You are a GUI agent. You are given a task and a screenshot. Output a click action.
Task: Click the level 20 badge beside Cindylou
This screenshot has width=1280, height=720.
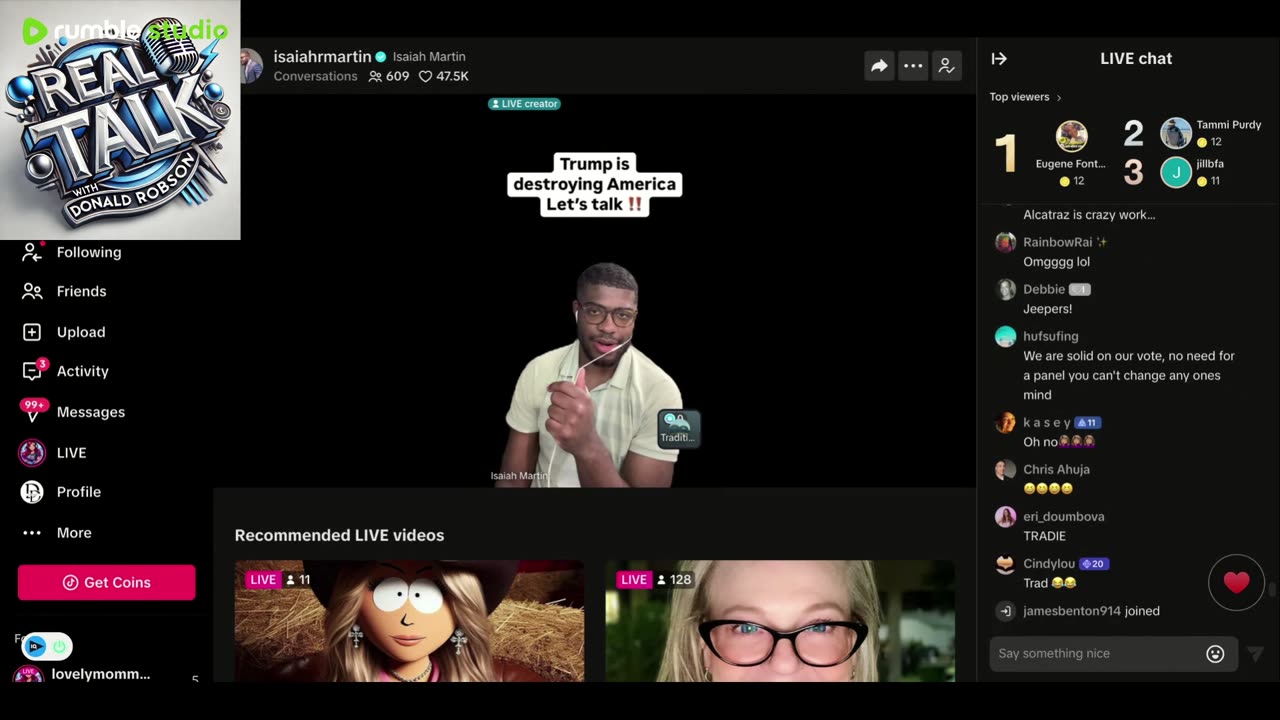(1094, 564)
